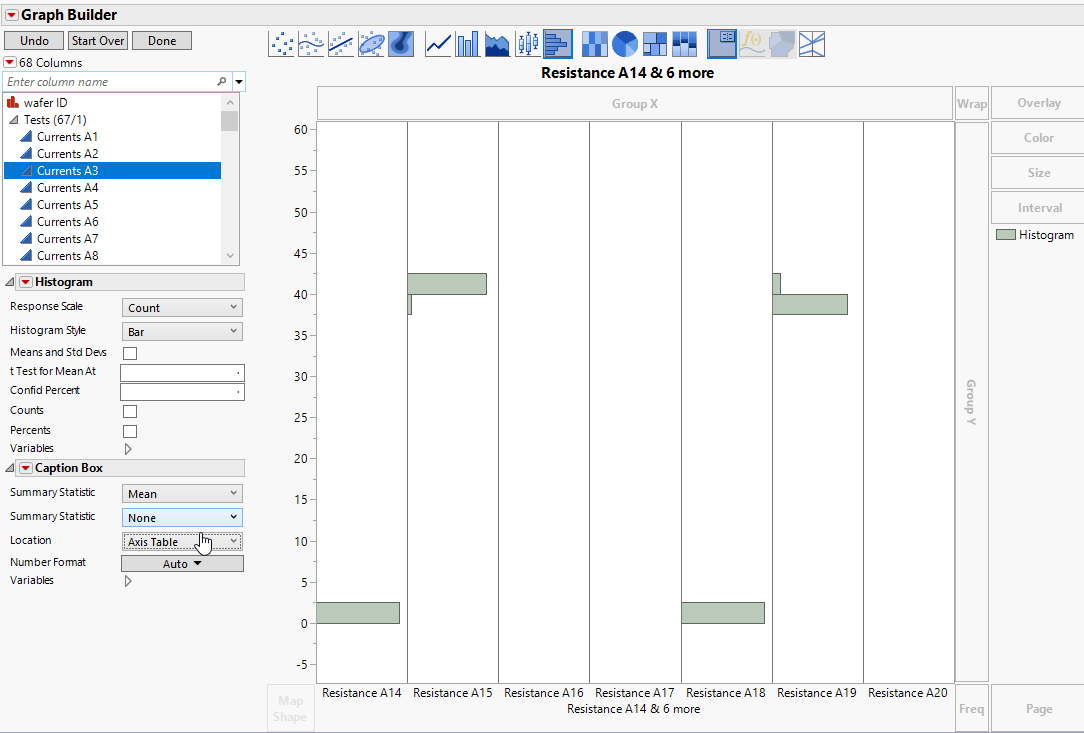Open the red triangle menu for Histogram
The image size is (1084, 733).
point(24,281)
